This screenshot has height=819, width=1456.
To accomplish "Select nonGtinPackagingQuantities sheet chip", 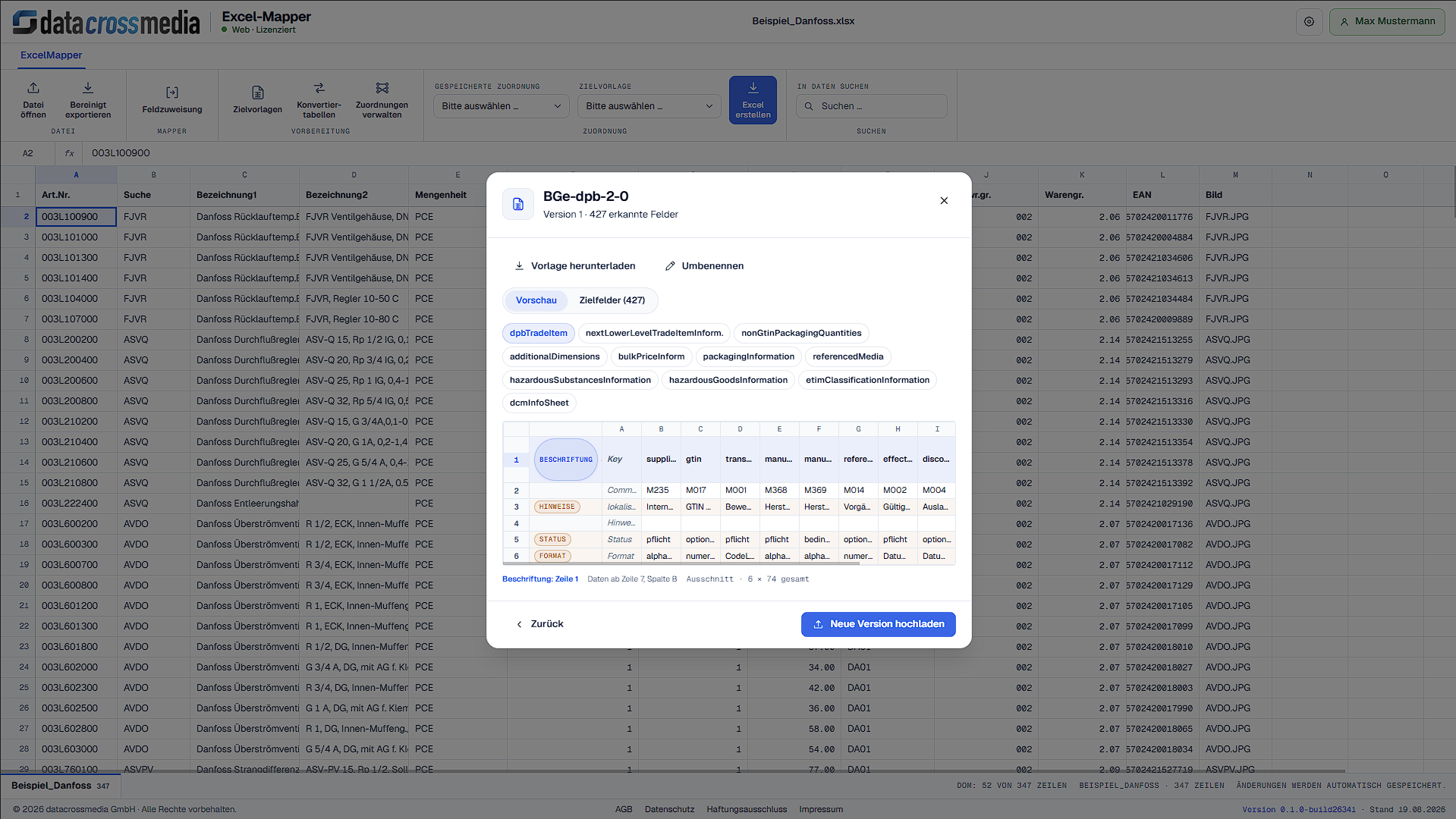I will (801, 334).
